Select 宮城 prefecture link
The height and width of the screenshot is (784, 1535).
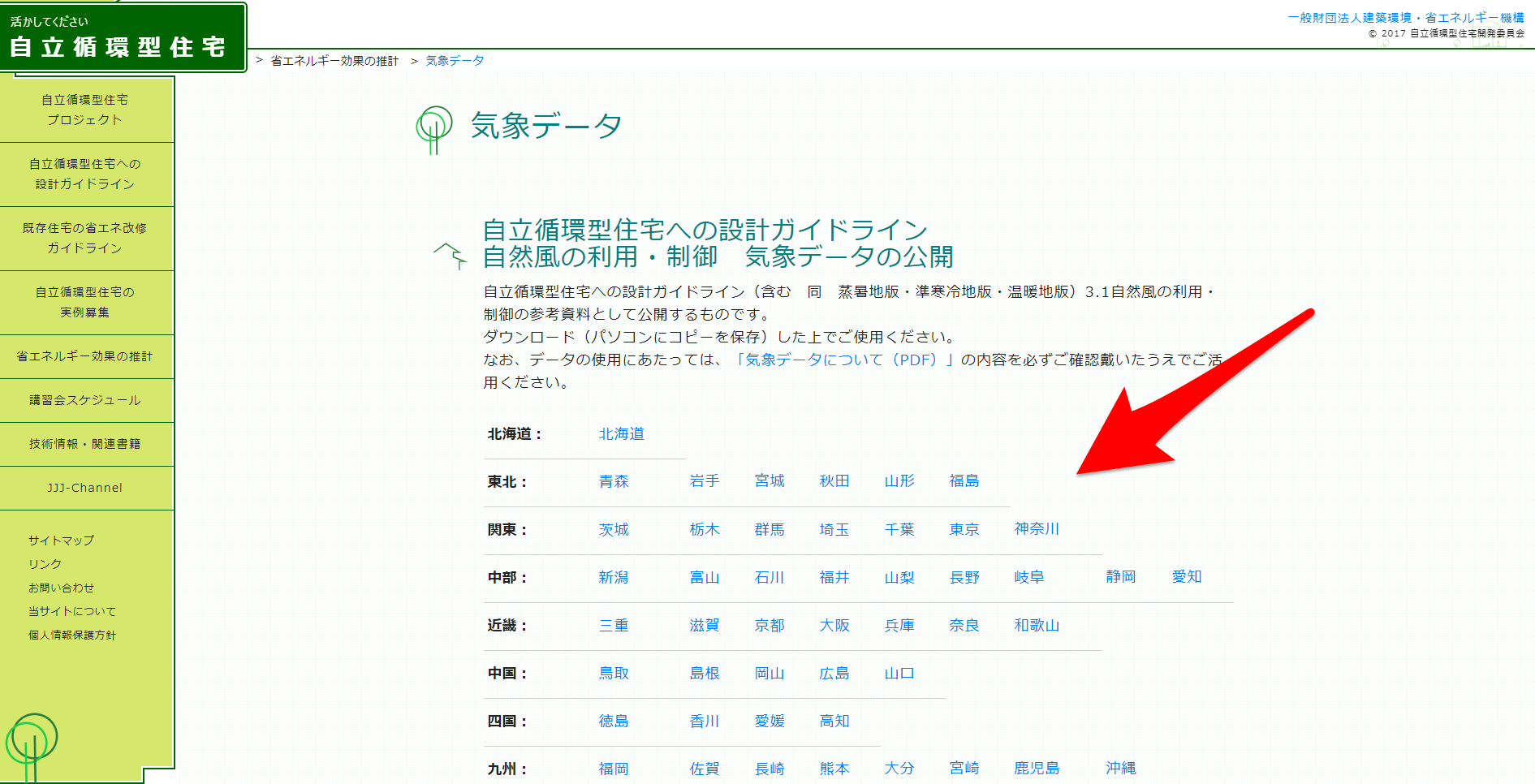(770, 481)
